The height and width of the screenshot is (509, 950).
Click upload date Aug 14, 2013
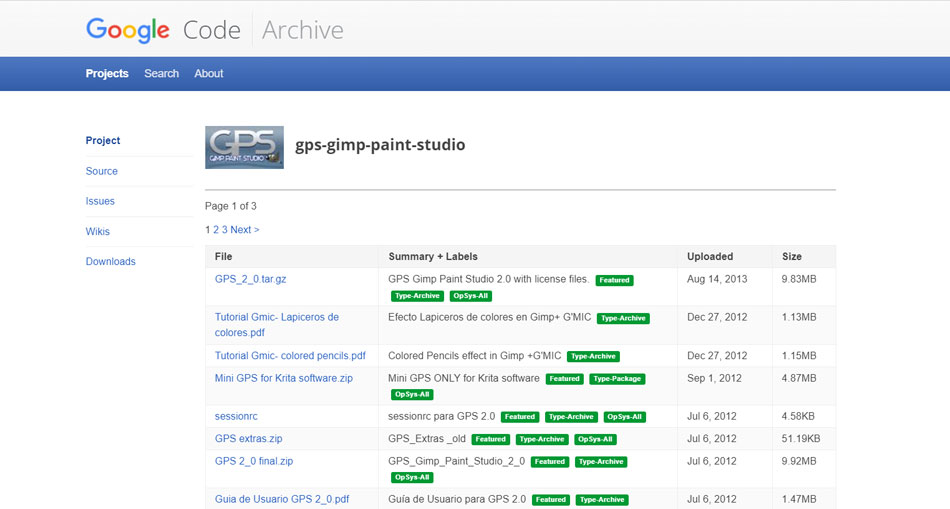[717, 279]
